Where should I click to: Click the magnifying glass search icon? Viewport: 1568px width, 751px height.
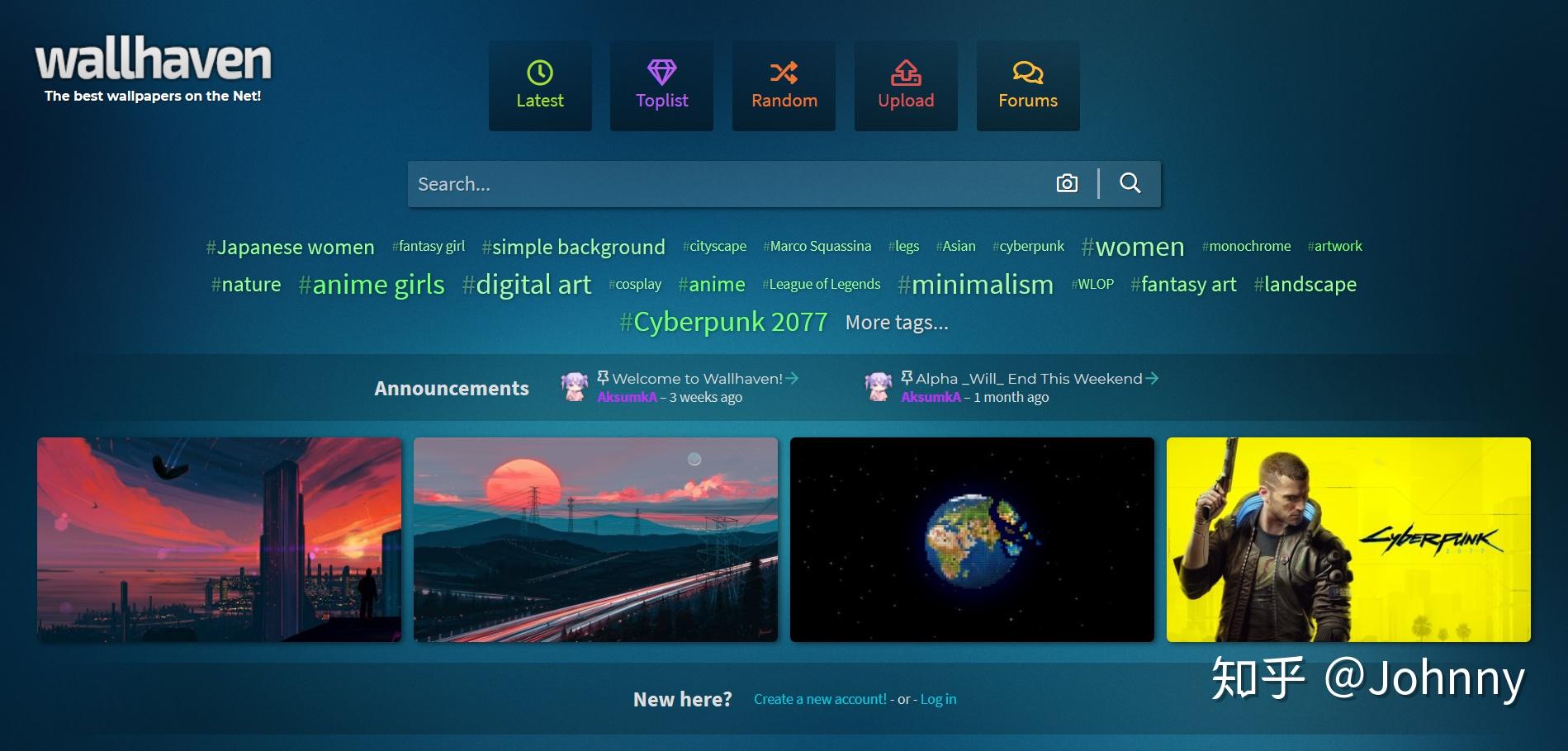click(x=1130, y=183)
